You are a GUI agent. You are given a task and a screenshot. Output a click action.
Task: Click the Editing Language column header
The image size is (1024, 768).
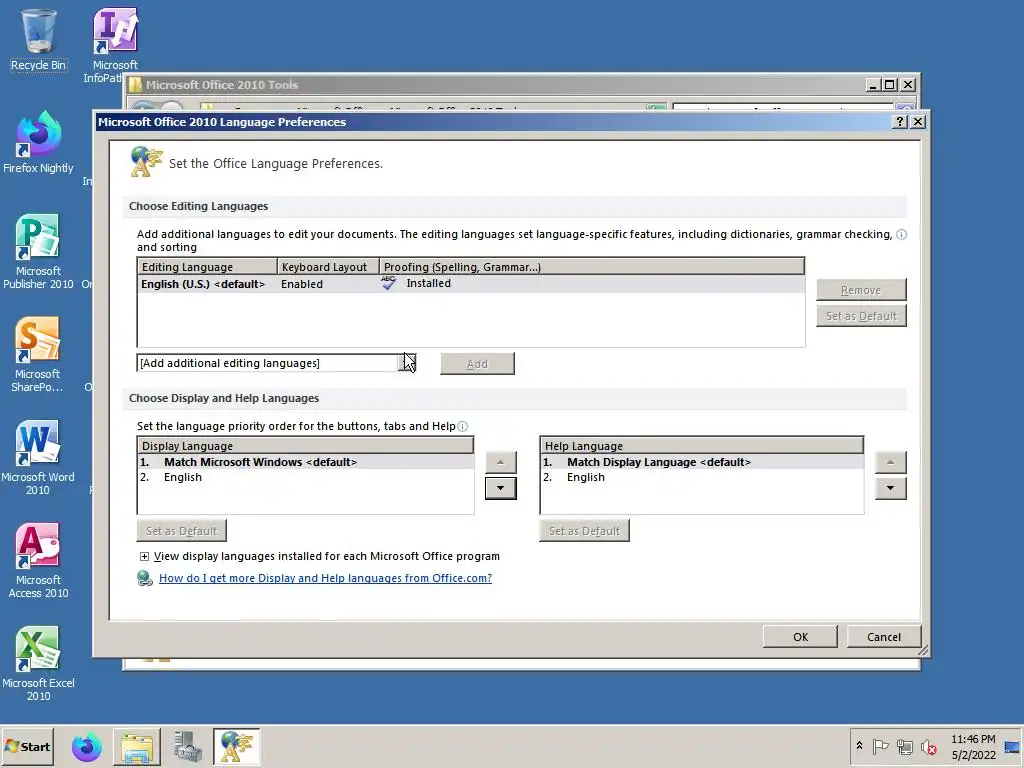tap(207, 266)
